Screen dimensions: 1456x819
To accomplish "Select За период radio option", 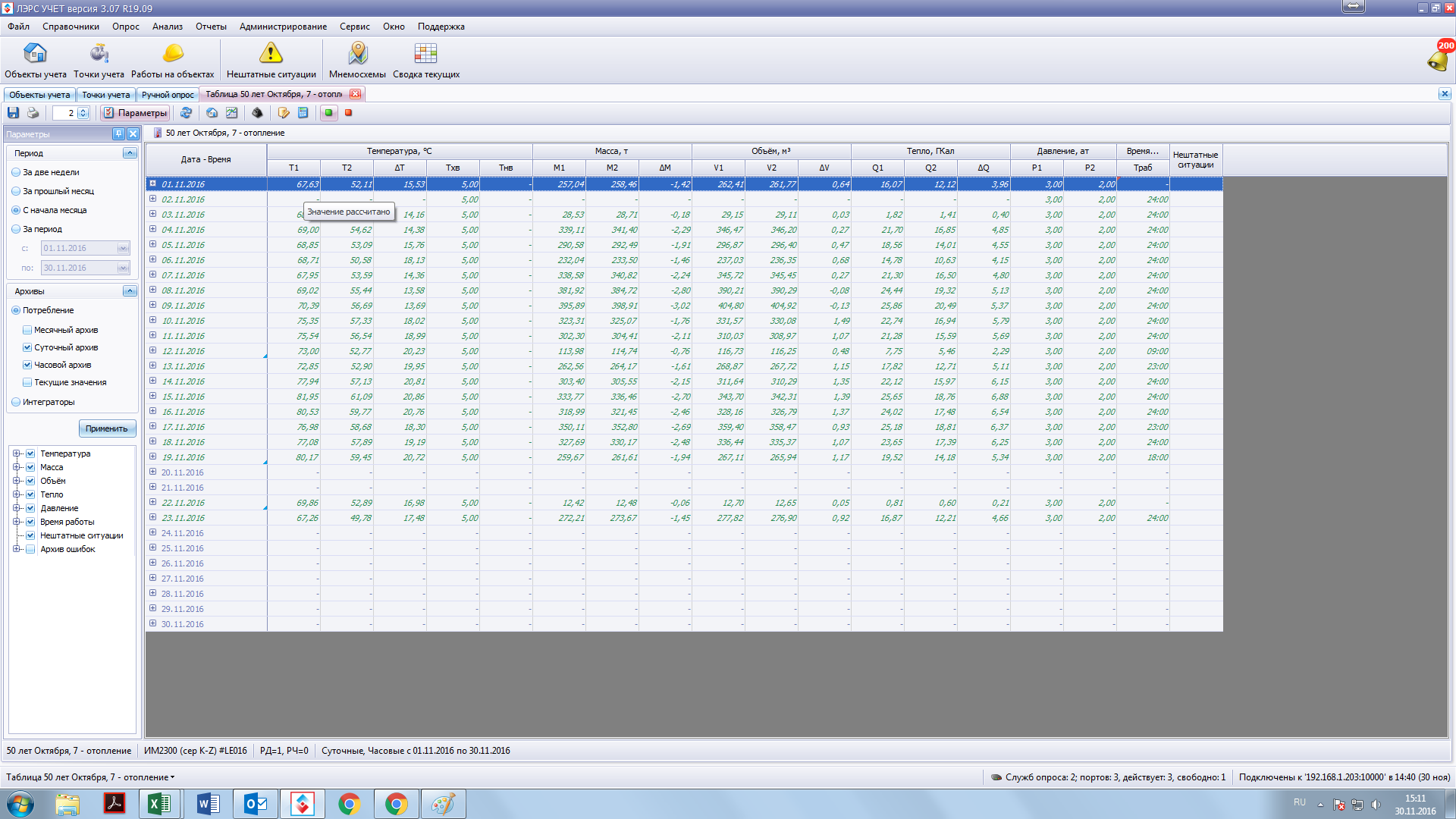I will [x=16, y=229].
